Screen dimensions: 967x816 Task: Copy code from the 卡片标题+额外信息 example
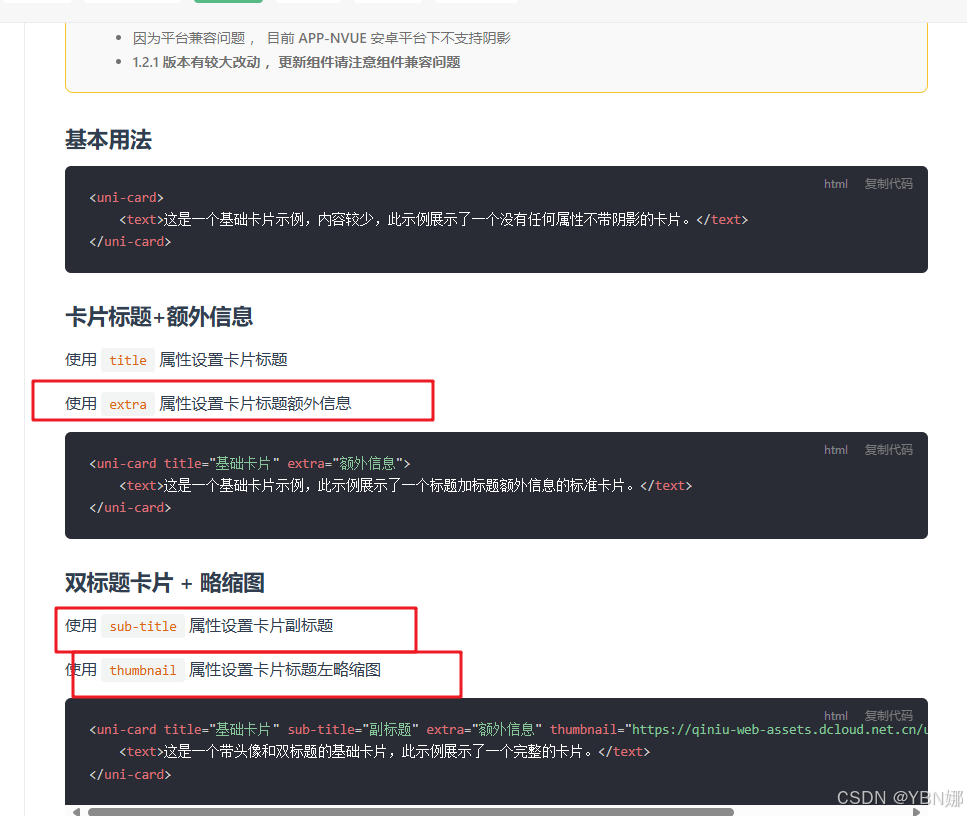click(x=887, y=449)
